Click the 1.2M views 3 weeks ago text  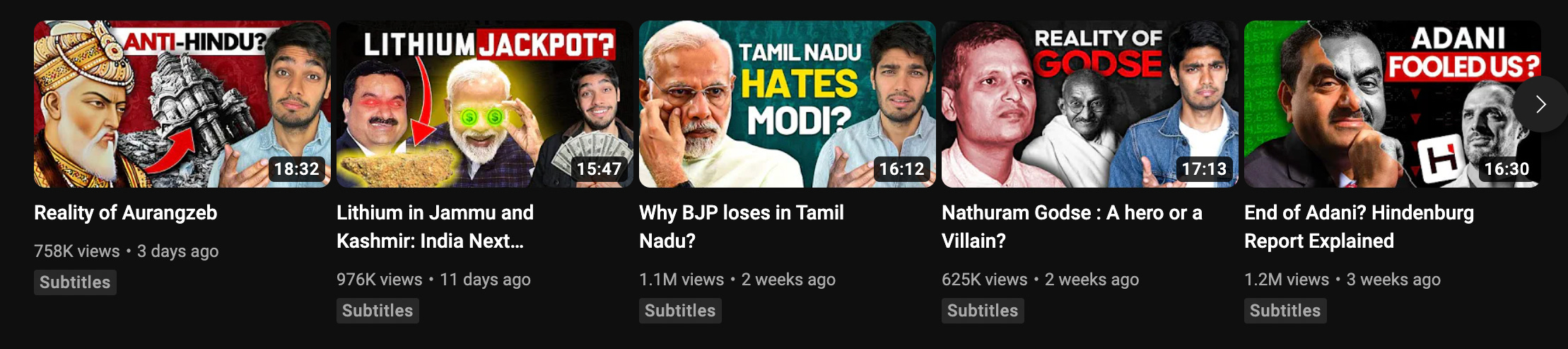1342,280
